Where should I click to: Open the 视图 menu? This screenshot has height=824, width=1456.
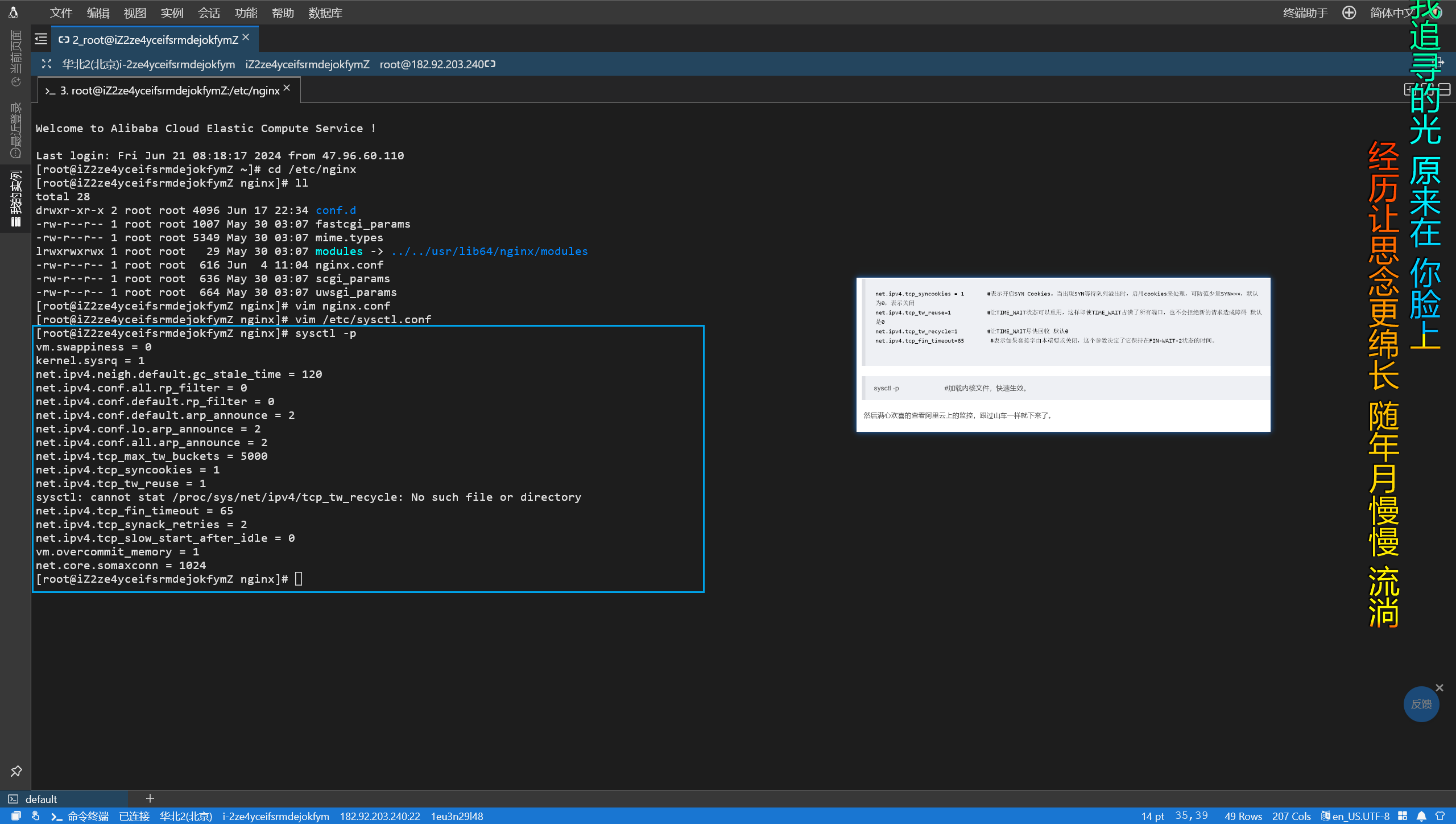pos(135,13)
